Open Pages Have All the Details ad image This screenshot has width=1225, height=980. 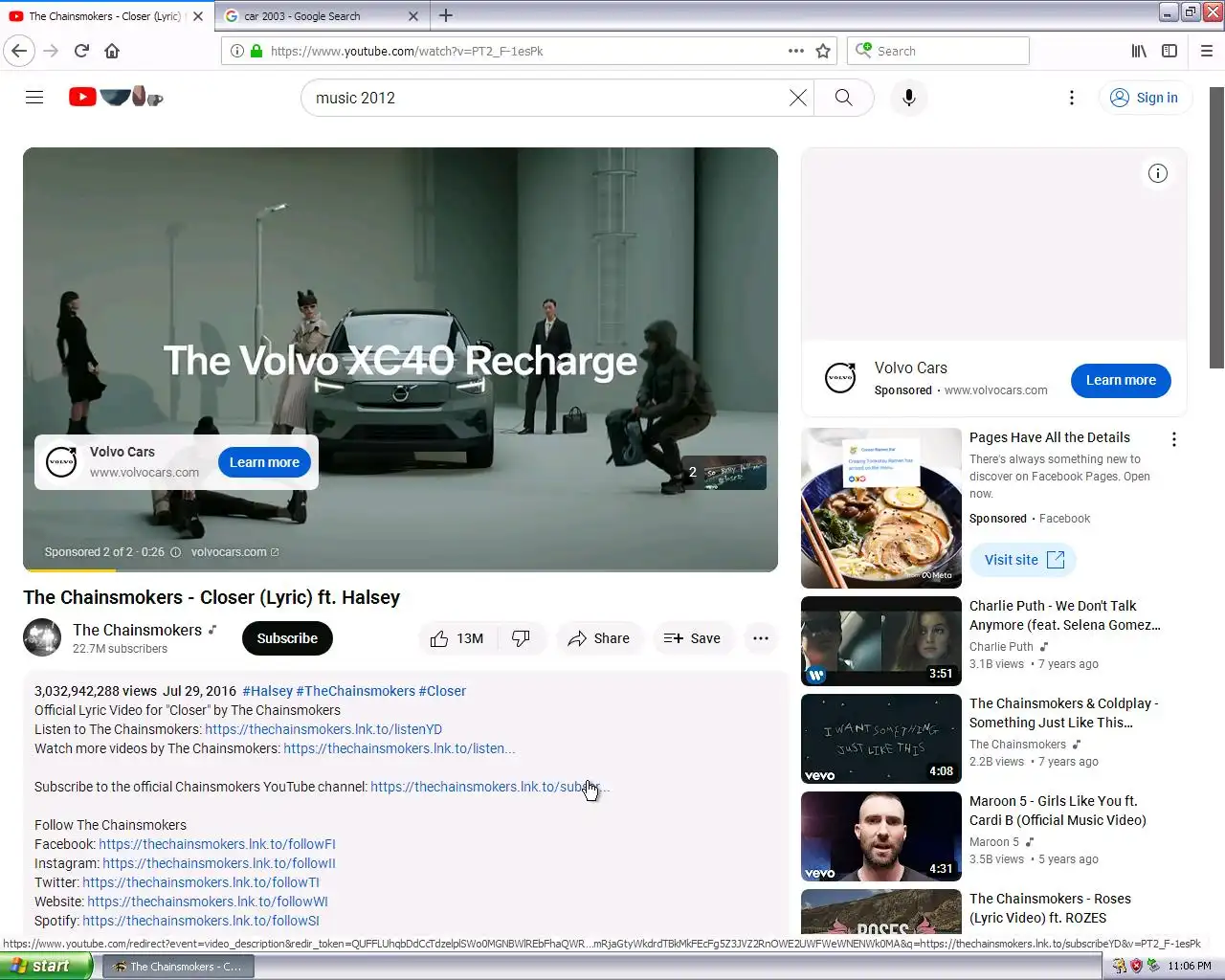click(x=881, y=508)
